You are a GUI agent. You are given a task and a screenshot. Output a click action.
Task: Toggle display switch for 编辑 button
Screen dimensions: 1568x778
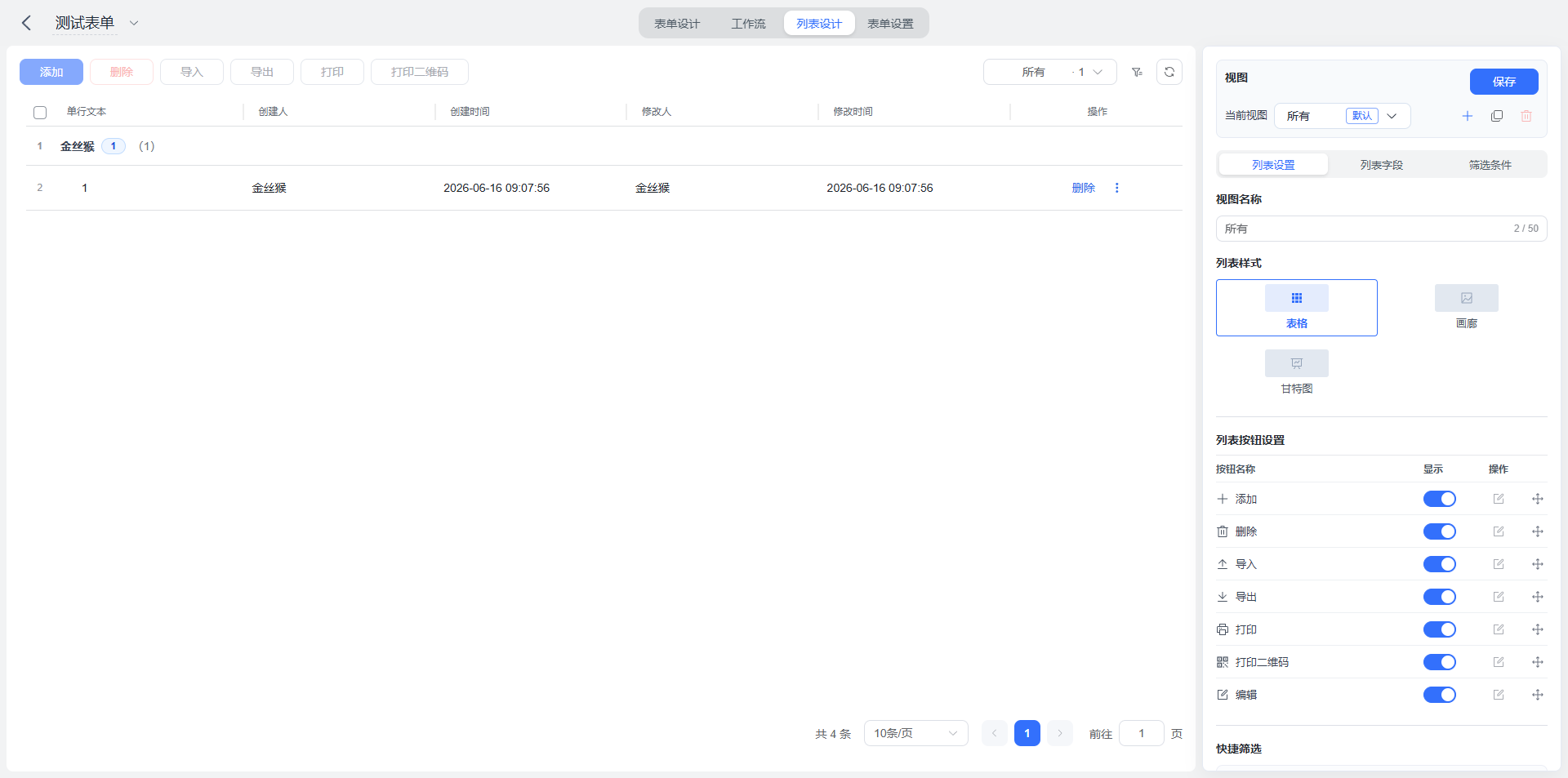[1440, 695]
